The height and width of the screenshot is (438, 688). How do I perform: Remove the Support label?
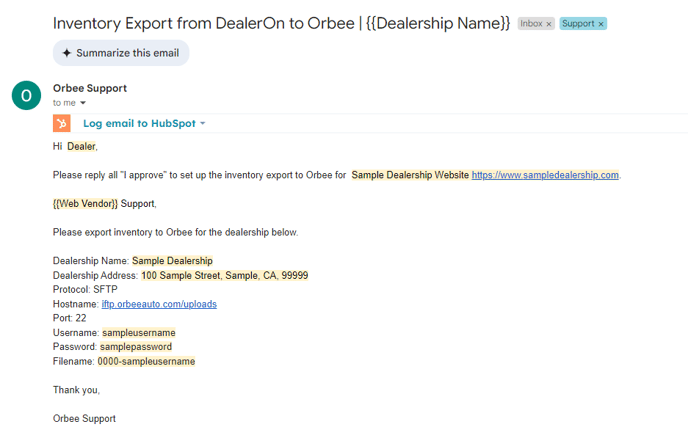tap(601, 24)
